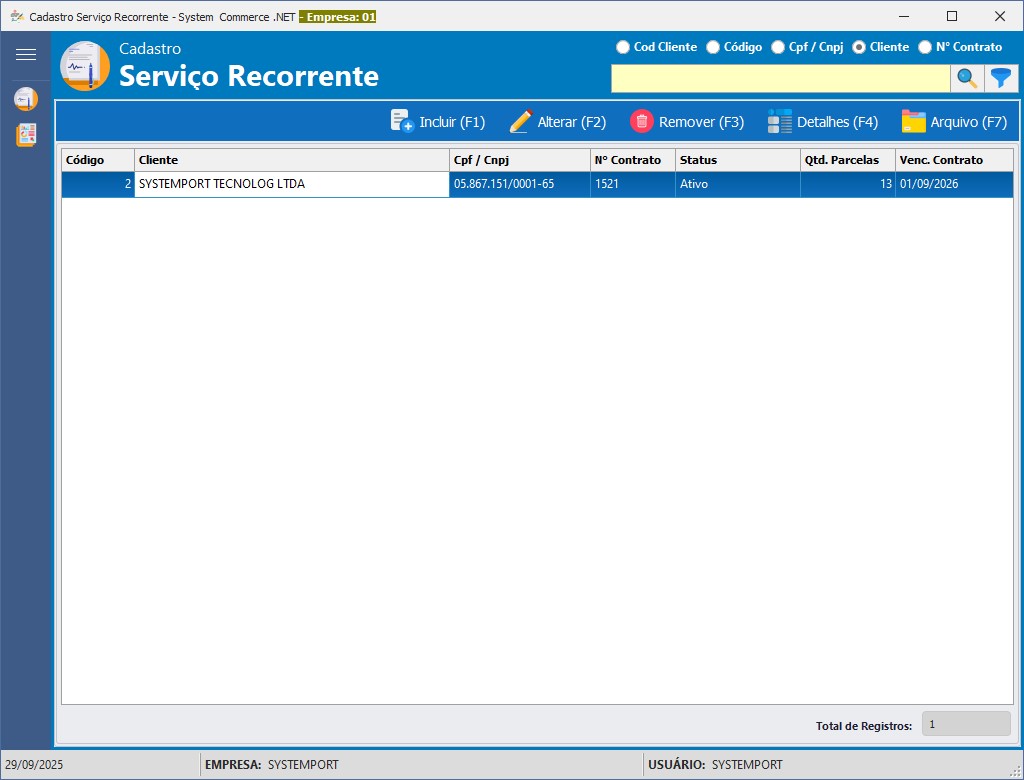
Task: Click the pencil icon next to Alterar
Action: [520, 121]
